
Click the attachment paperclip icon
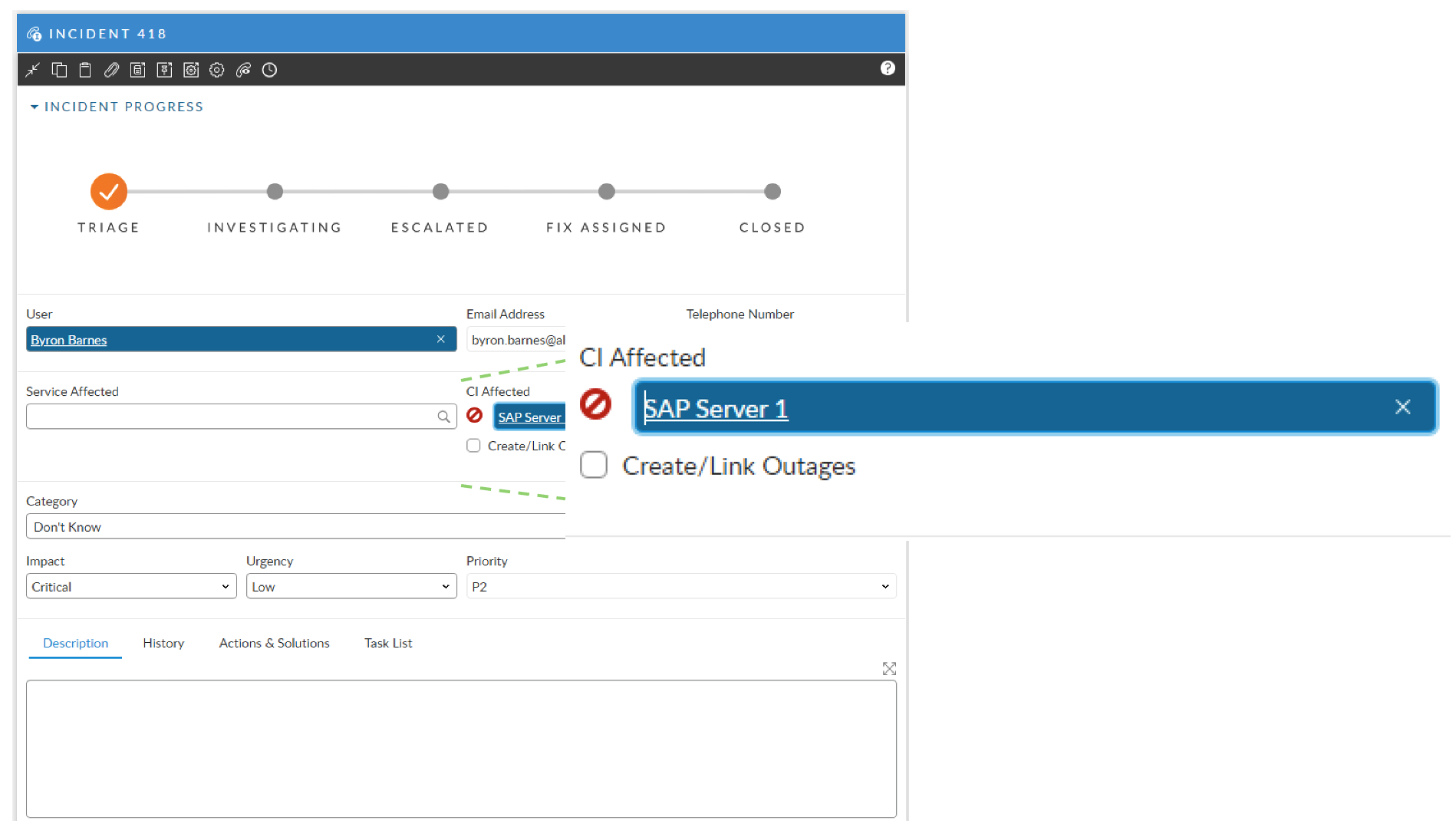coord(110,69)
